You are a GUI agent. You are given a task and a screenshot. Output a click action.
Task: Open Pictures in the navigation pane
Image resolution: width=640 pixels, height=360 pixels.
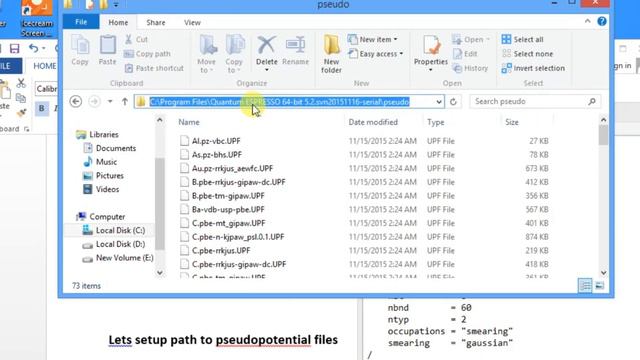tap(103, 176)
